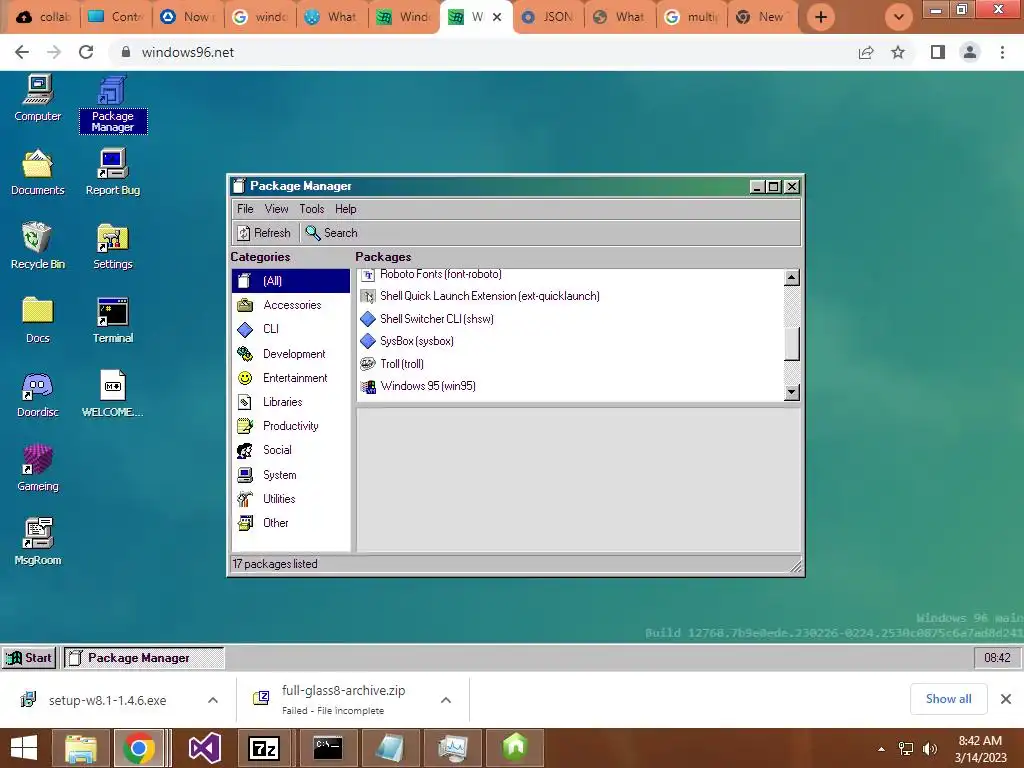Viewport: 1024px width, 768px height.
Task: Close the downloads bar
Action: (1006, 699)
